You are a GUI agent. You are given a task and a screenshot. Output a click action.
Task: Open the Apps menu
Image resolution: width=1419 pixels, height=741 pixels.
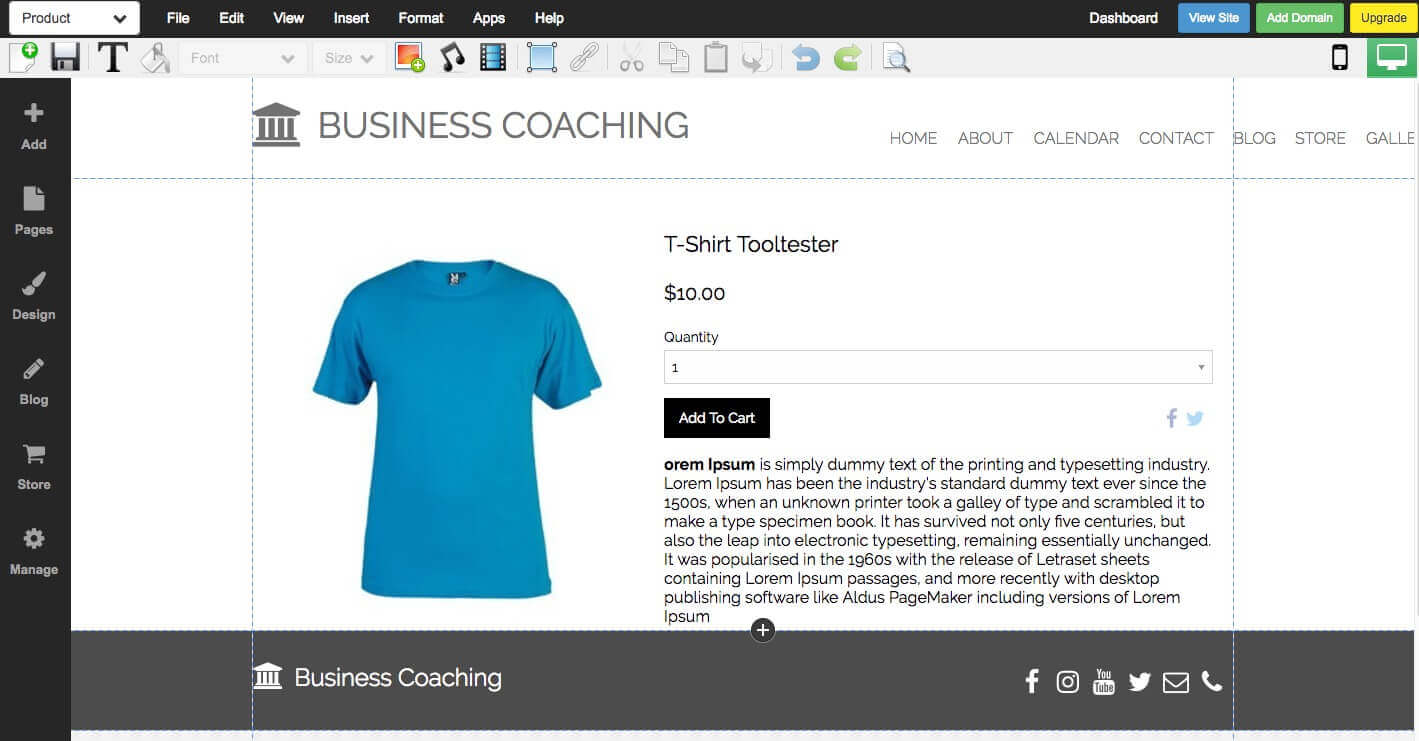click(x=489, y=18)
